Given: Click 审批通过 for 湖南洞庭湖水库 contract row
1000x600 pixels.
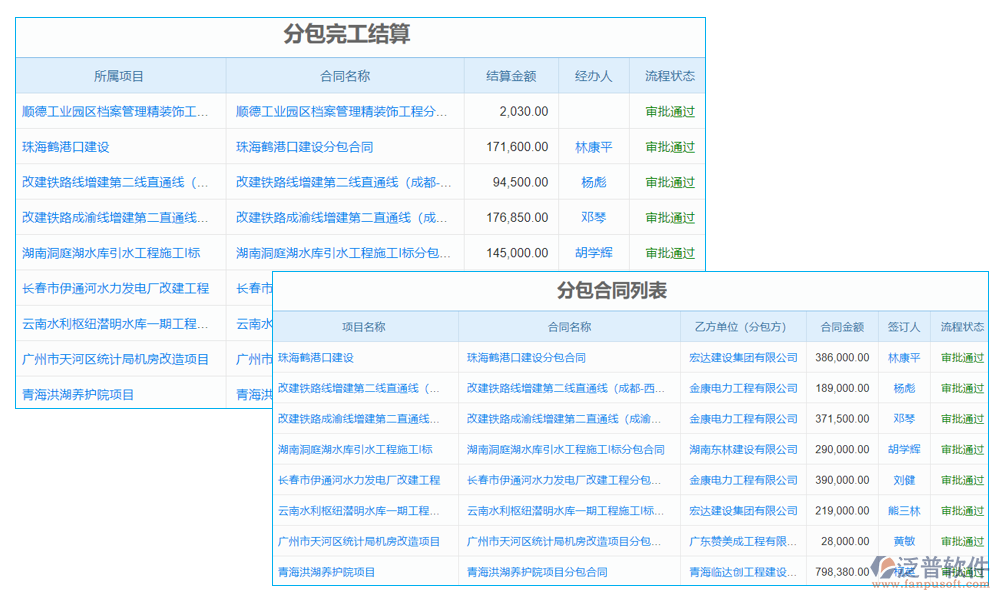Looking at the screenshot, I should (962, 449).
